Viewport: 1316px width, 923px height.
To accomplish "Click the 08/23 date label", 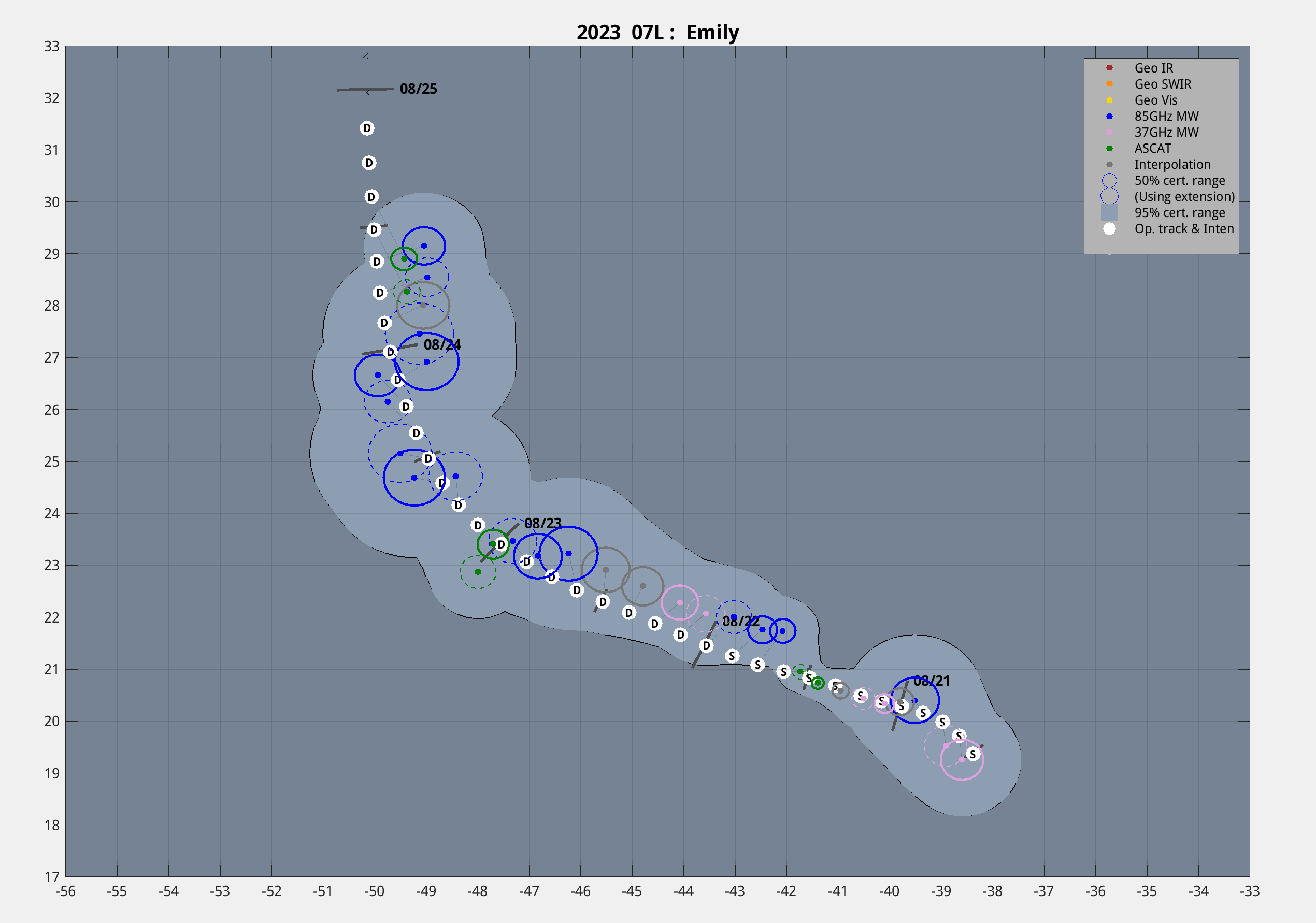I will point(542,523).
